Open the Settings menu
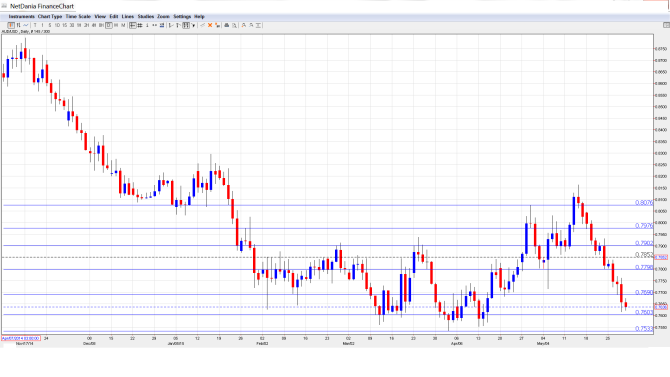 [182, 16]
